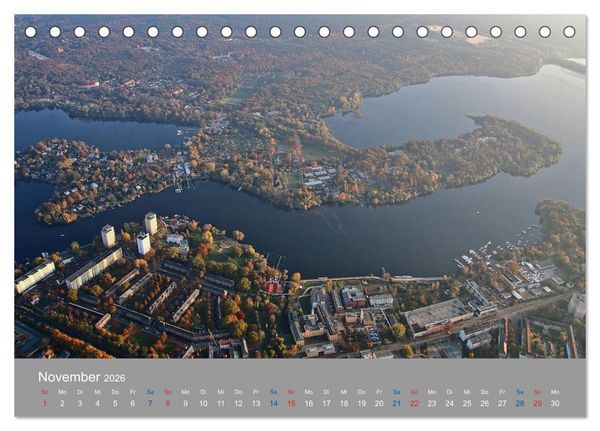This screenshot has height=431, width=600.
Task: Select date 20 in the calendar row
Action: pyautogui.click(x=379, y=403)
